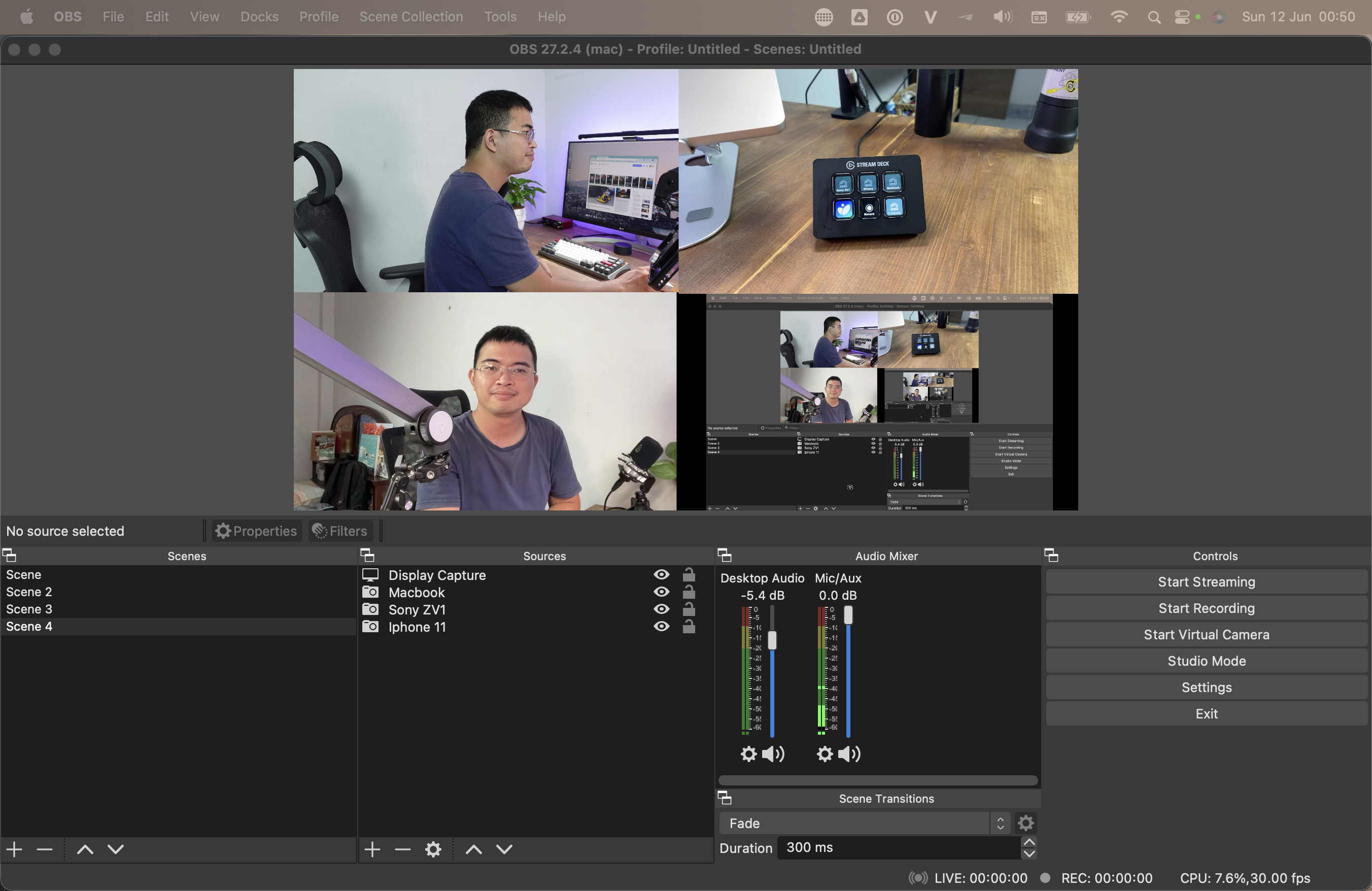Screen dimensions: 1372x891
Task: Click add scene button in Scenes panel
Action: (14, 848)
